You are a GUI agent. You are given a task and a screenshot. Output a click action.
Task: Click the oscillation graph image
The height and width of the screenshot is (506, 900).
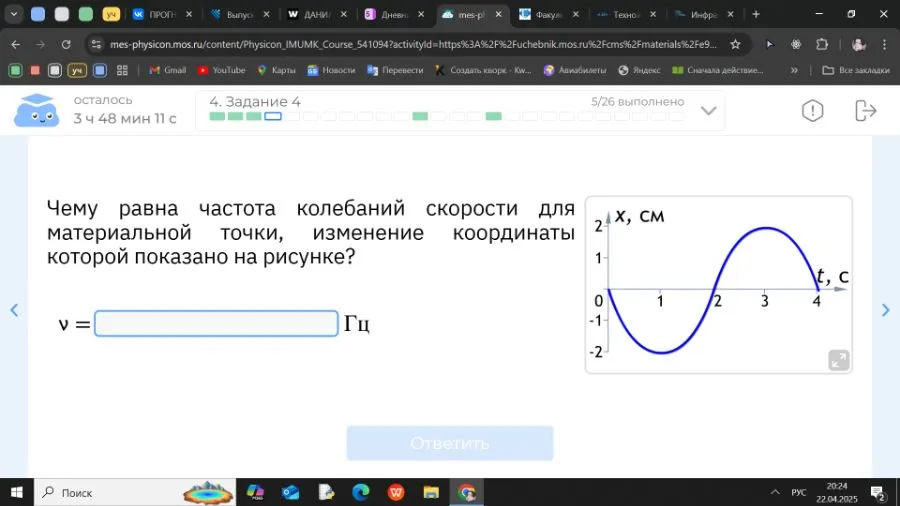[719, 285]
